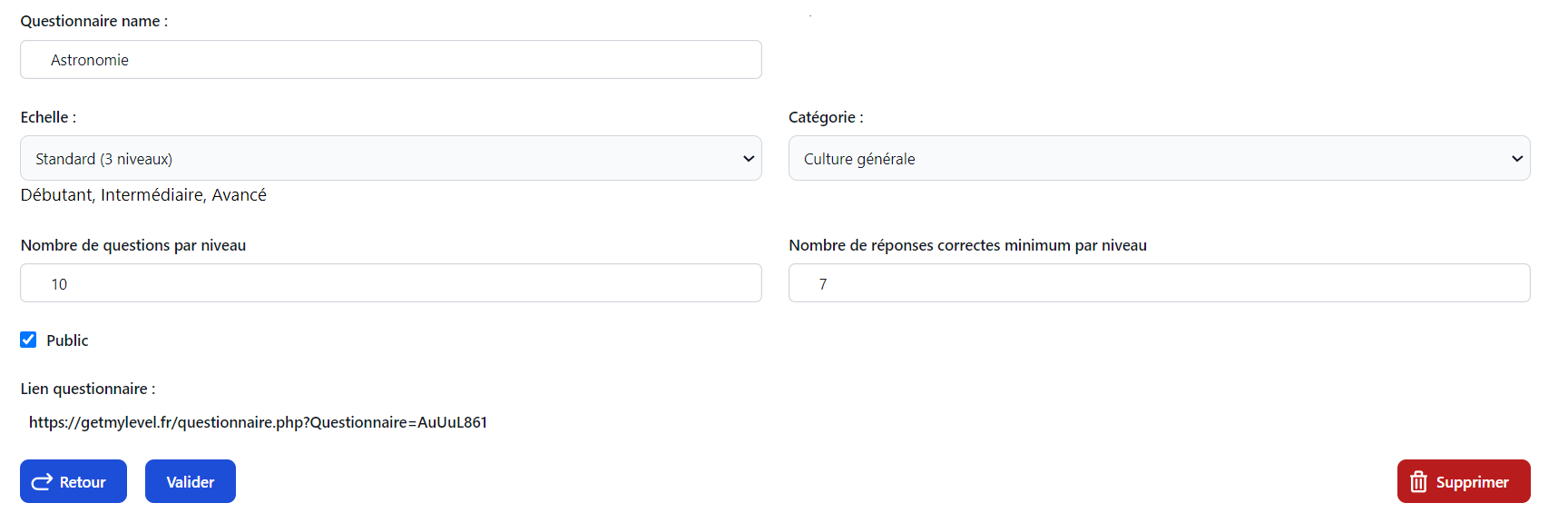Screen dimensions: 1568x513
Task: Click the questions par niveau field showing 10
Action: pyautogui.click(x=390, y=283)
